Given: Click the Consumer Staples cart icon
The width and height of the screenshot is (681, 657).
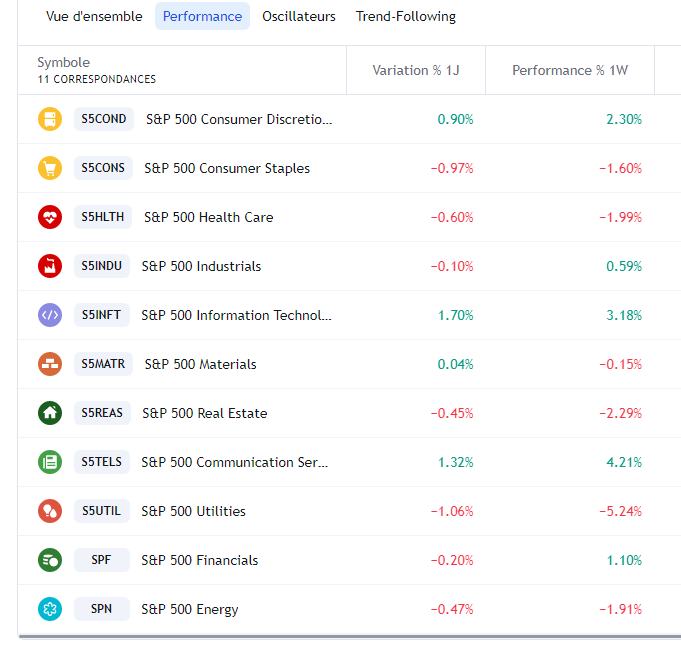Looking at the screenshot, I should pos(50,168).
